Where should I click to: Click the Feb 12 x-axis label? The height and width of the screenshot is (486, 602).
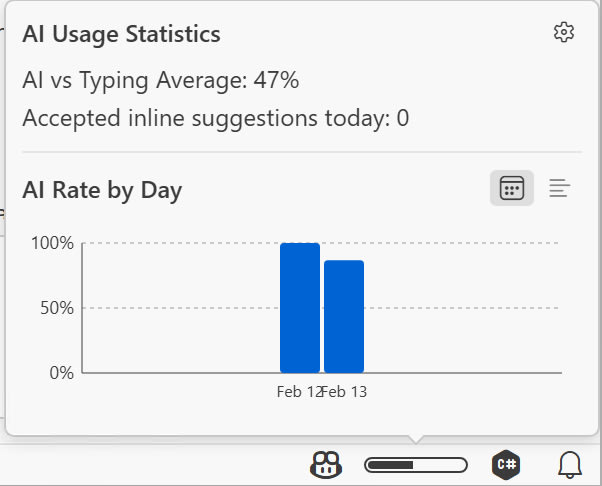(x=297, y=392)
